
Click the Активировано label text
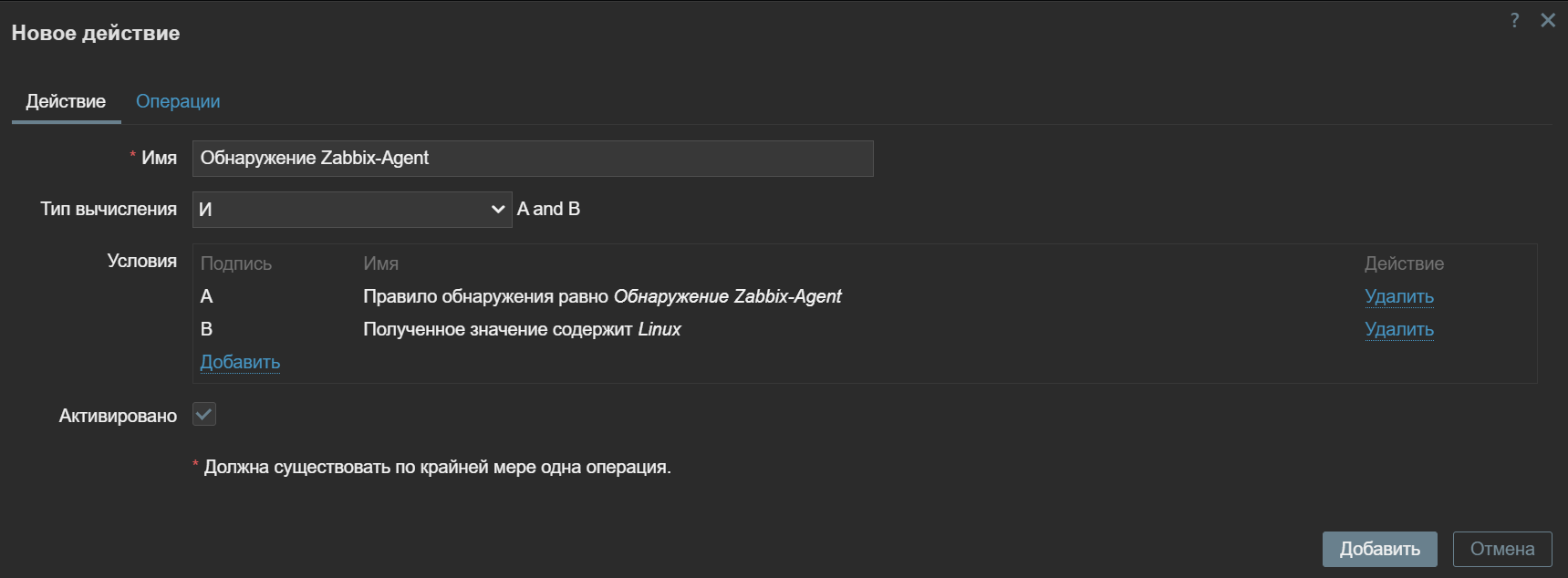(x=118, y=416)
